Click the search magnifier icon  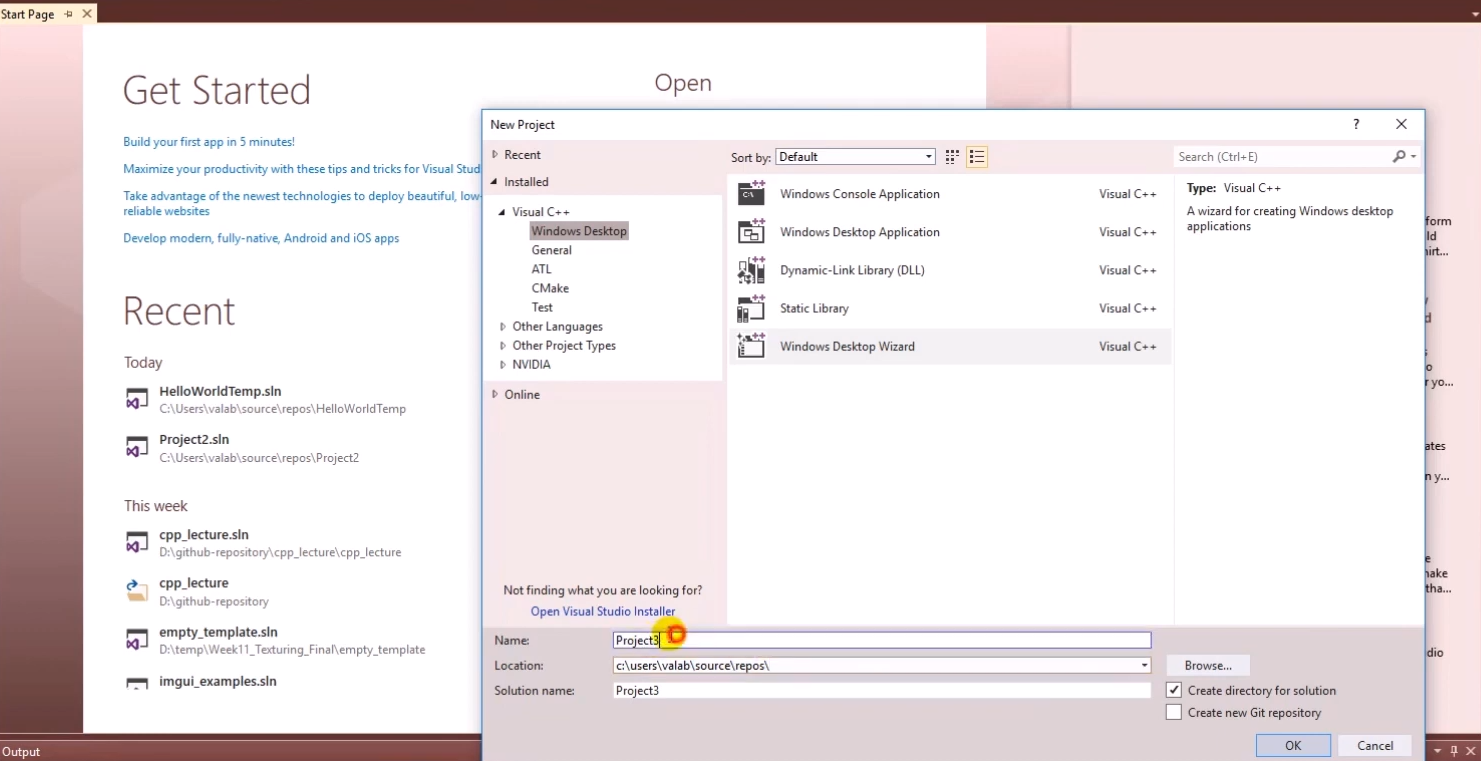pos(1398,157)
